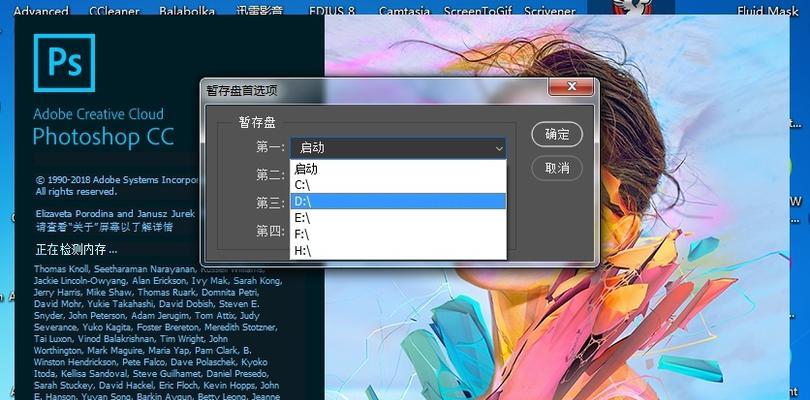Click the Adobe Creative Cloud text
Screen dimensions: 810x400
98,114
